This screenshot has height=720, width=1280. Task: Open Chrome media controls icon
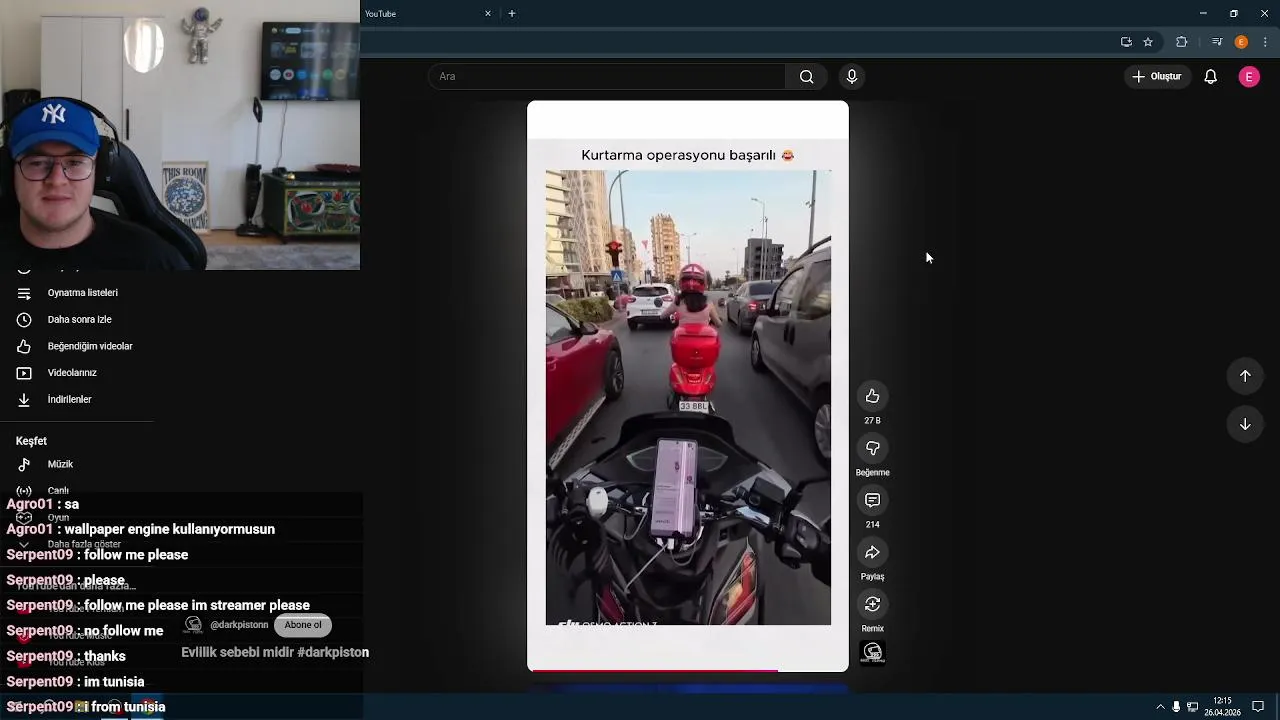click(1217, 42)
